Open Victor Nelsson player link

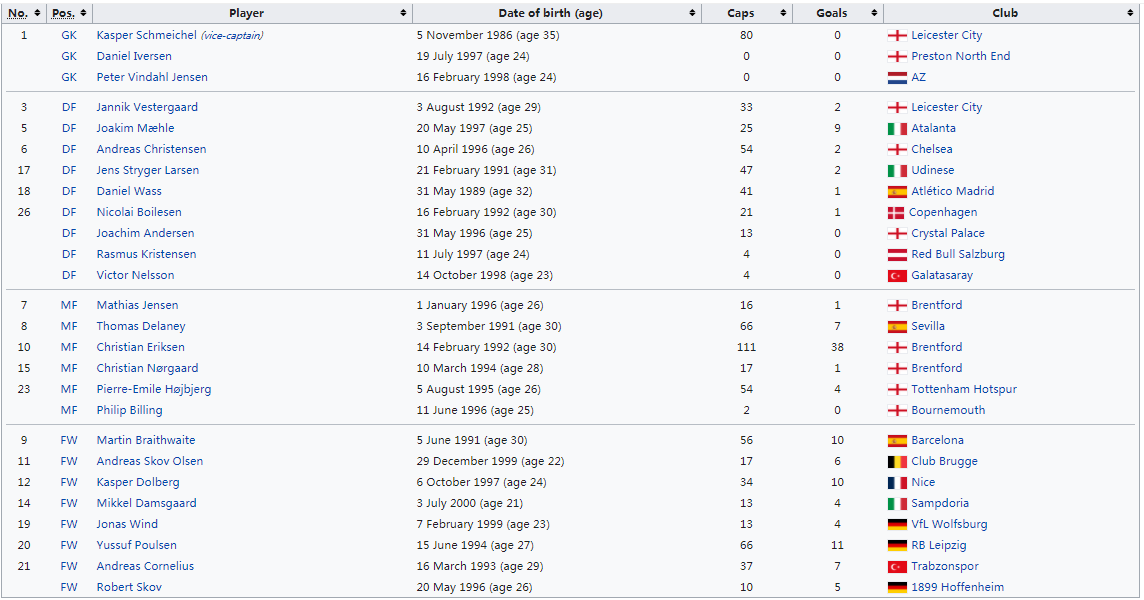click(x=136, y=275)
